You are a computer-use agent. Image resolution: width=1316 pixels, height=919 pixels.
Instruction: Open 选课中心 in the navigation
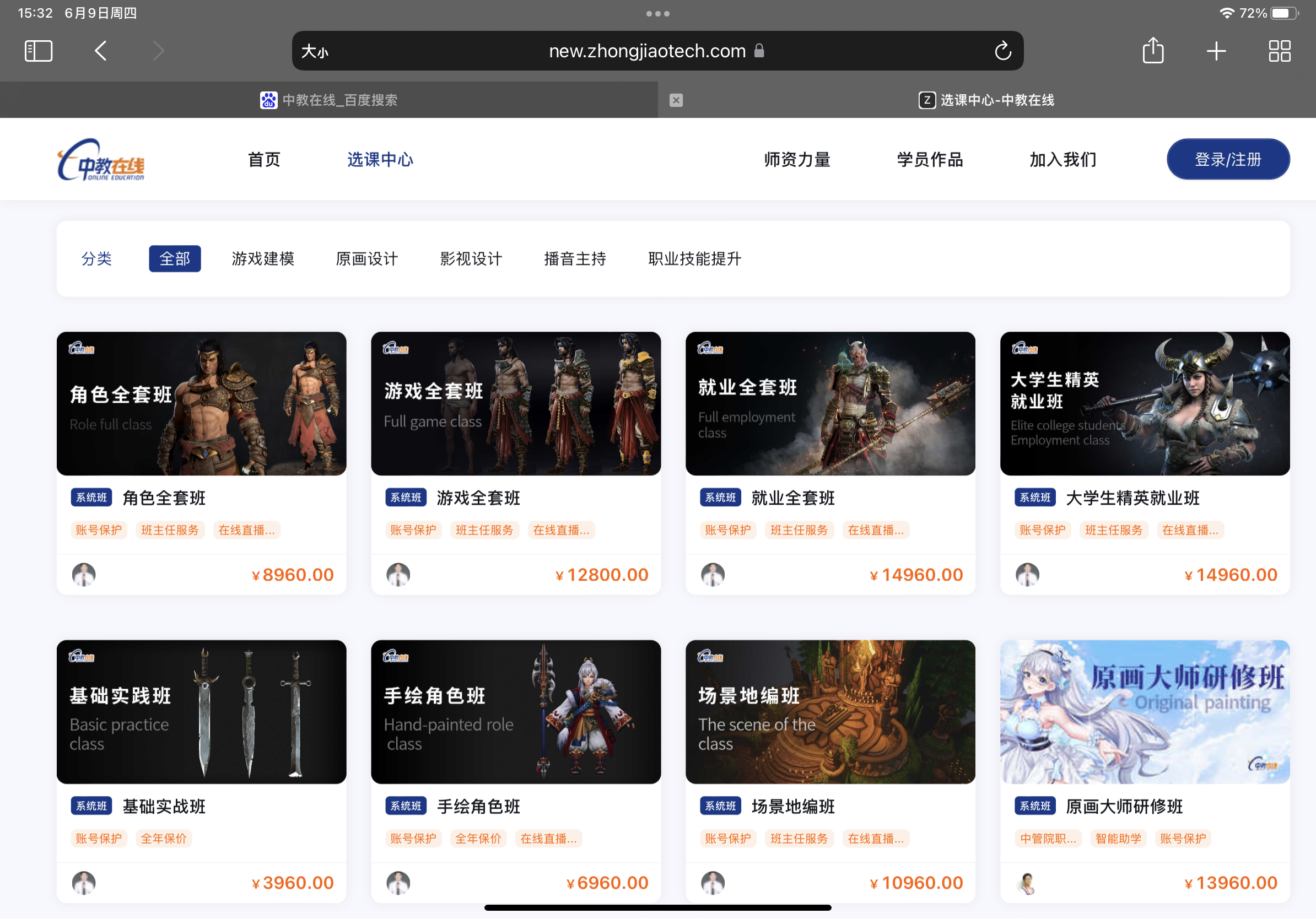[380, 159]
